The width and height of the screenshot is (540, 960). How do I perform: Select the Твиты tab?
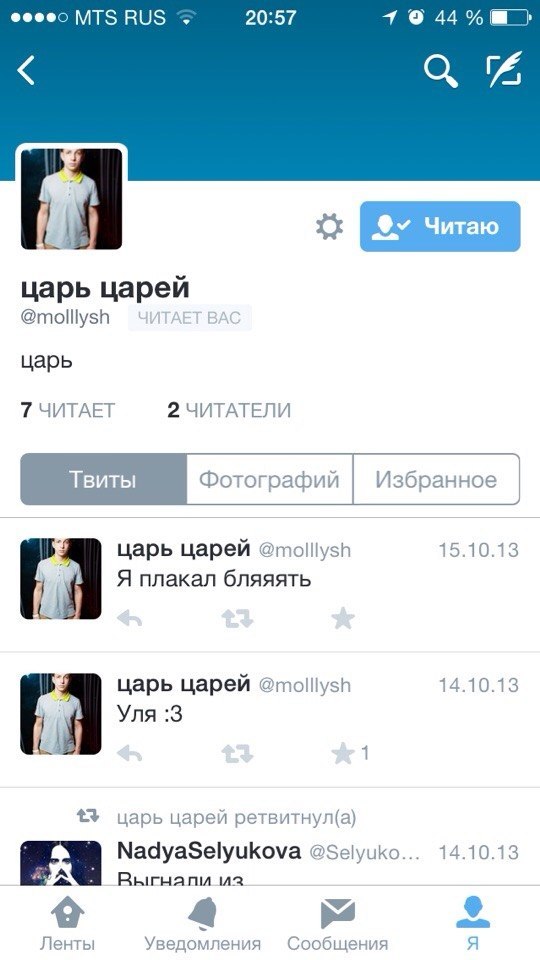[103, 479]
